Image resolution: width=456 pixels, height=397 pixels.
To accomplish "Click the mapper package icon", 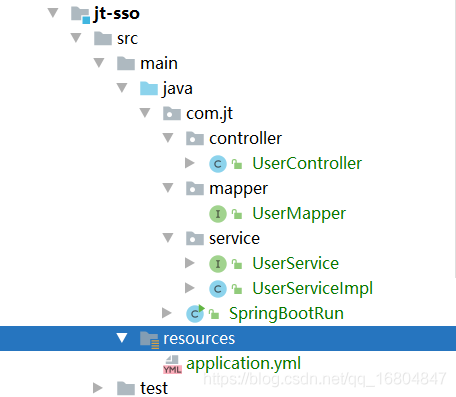I will coord(195,188).
